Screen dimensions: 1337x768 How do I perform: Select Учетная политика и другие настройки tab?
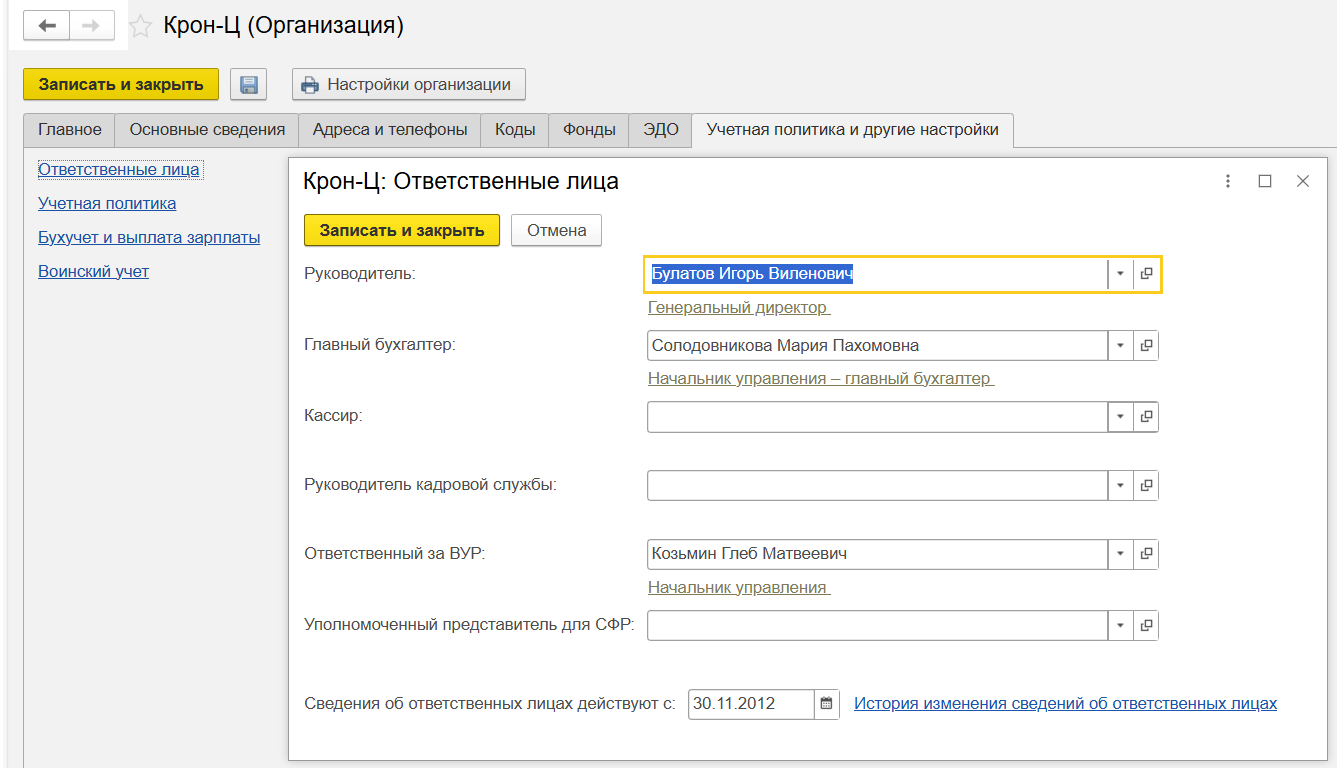click(x=852, y=129)
